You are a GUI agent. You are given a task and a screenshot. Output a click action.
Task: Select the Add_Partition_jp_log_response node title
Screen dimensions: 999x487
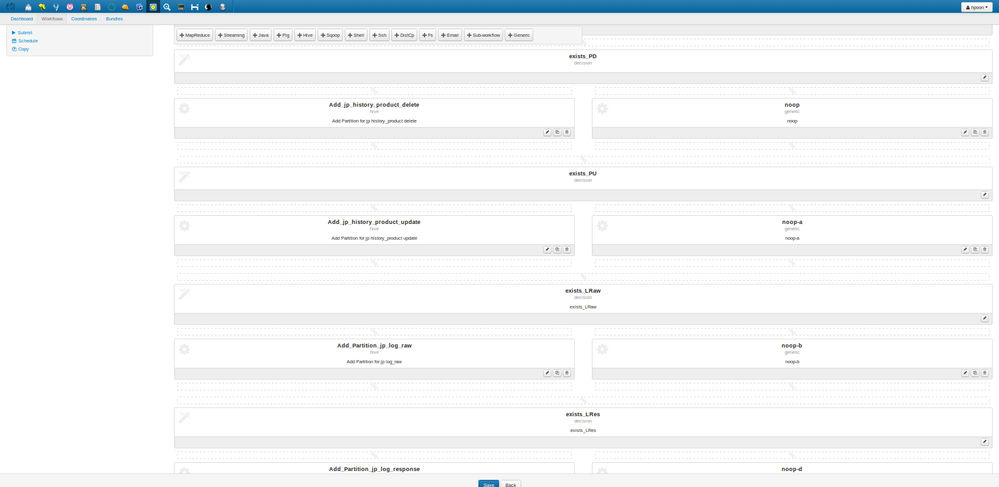tap(374, 469)
